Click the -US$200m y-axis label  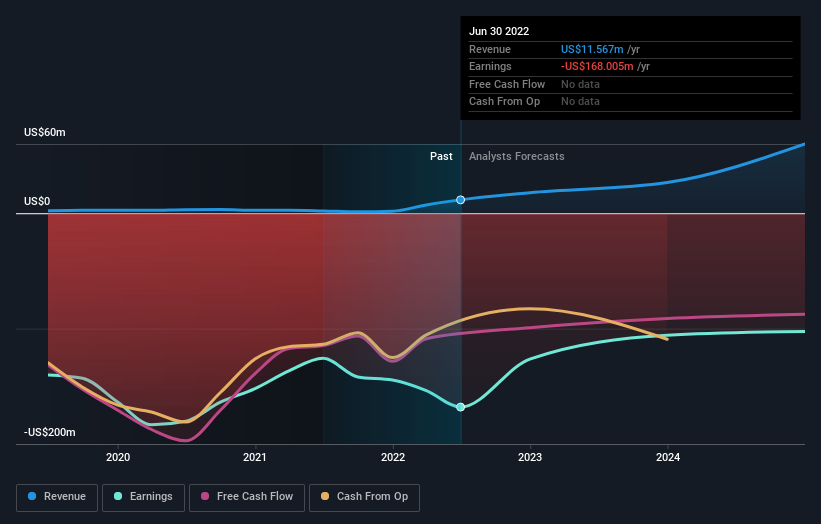49,432
